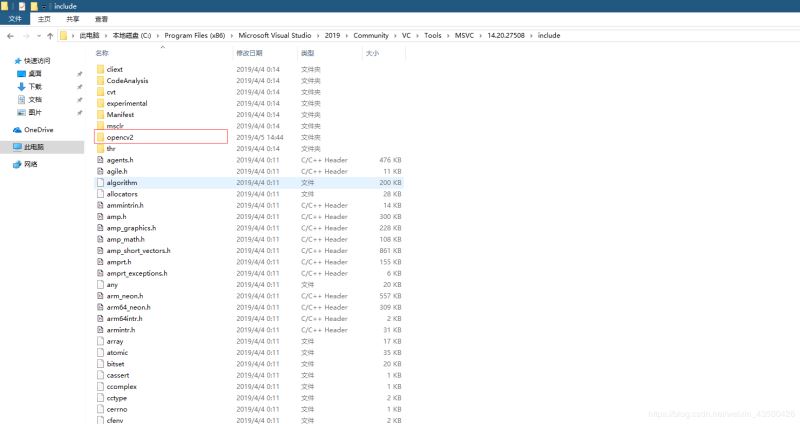Click the 2019 breadcrumb segment

tap(332, 35)
